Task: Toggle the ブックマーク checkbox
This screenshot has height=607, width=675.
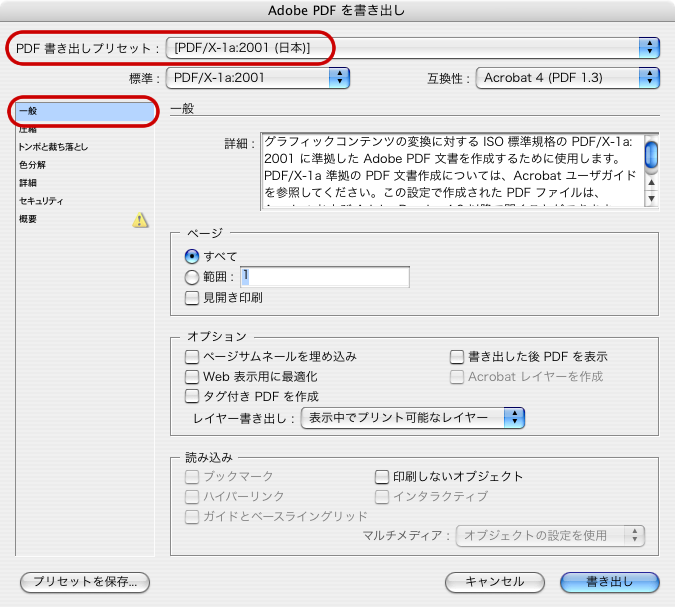Action: 192,477
